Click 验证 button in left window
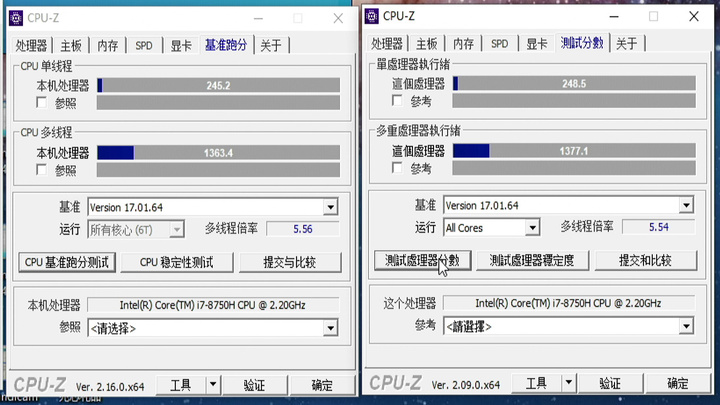Viewport: 720px width, 405px height. 254,385
